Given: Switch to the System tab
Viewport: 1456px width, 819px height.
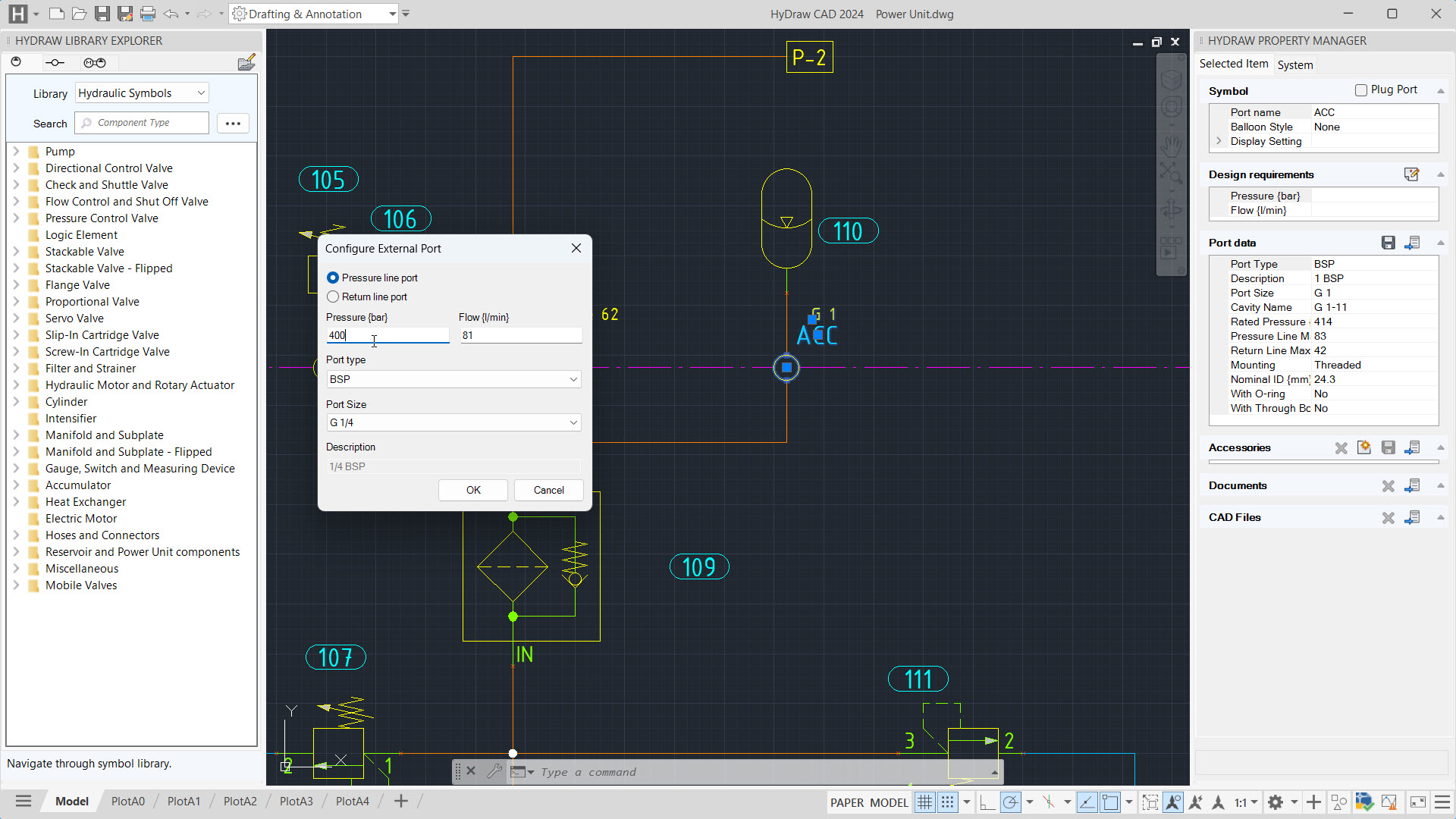Looking at the screenshot, I should click(x=1294, y=65).
